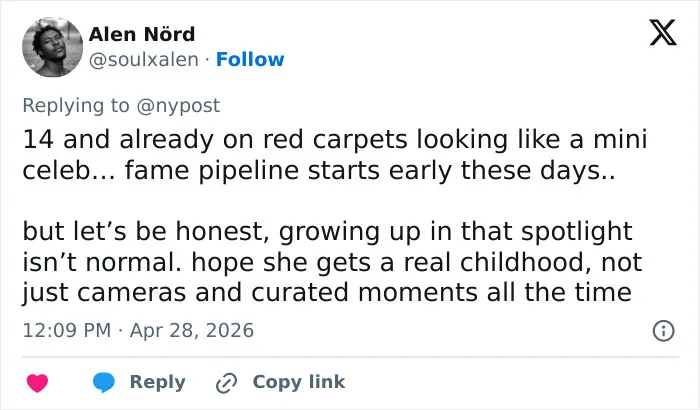700x410 pixels.
Task: Open the info circle icon
Action: pyautogui.click(x=663, y=331)
